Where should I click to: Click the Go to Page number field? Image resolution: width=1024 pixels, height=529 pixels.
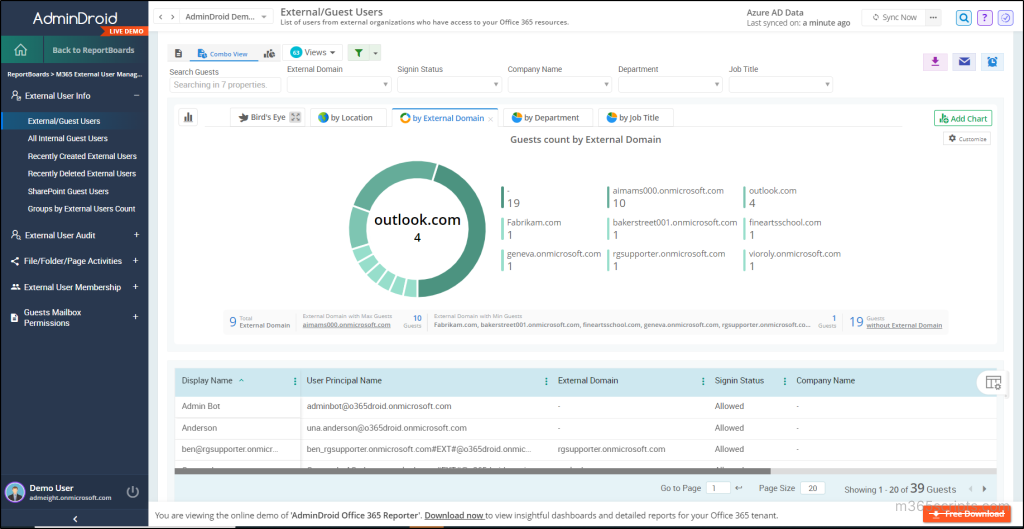pos(718,489)
